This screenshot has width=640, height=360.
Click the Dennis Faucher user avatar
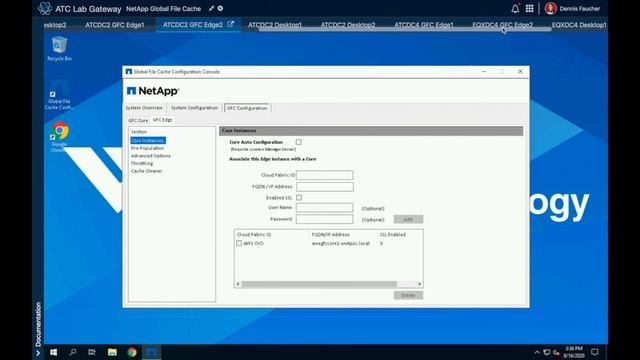pyautogui.click(x=550, y=8)
